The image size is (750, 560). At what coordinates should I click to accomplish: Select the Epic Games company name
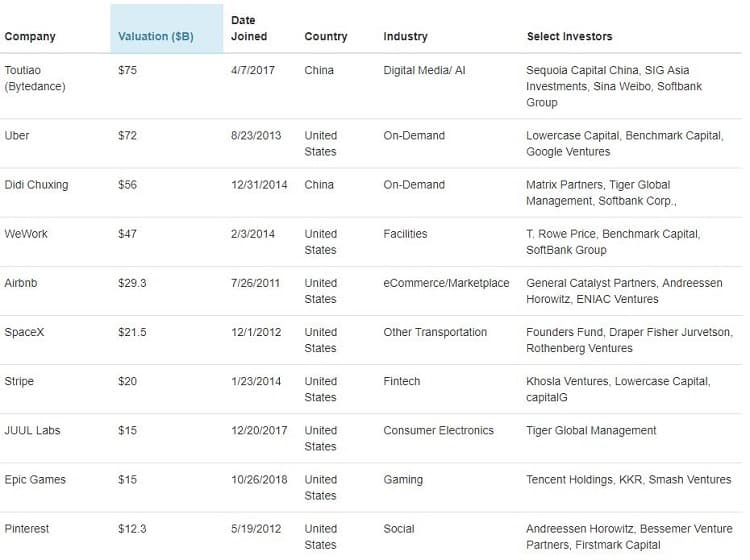point(35,479)
